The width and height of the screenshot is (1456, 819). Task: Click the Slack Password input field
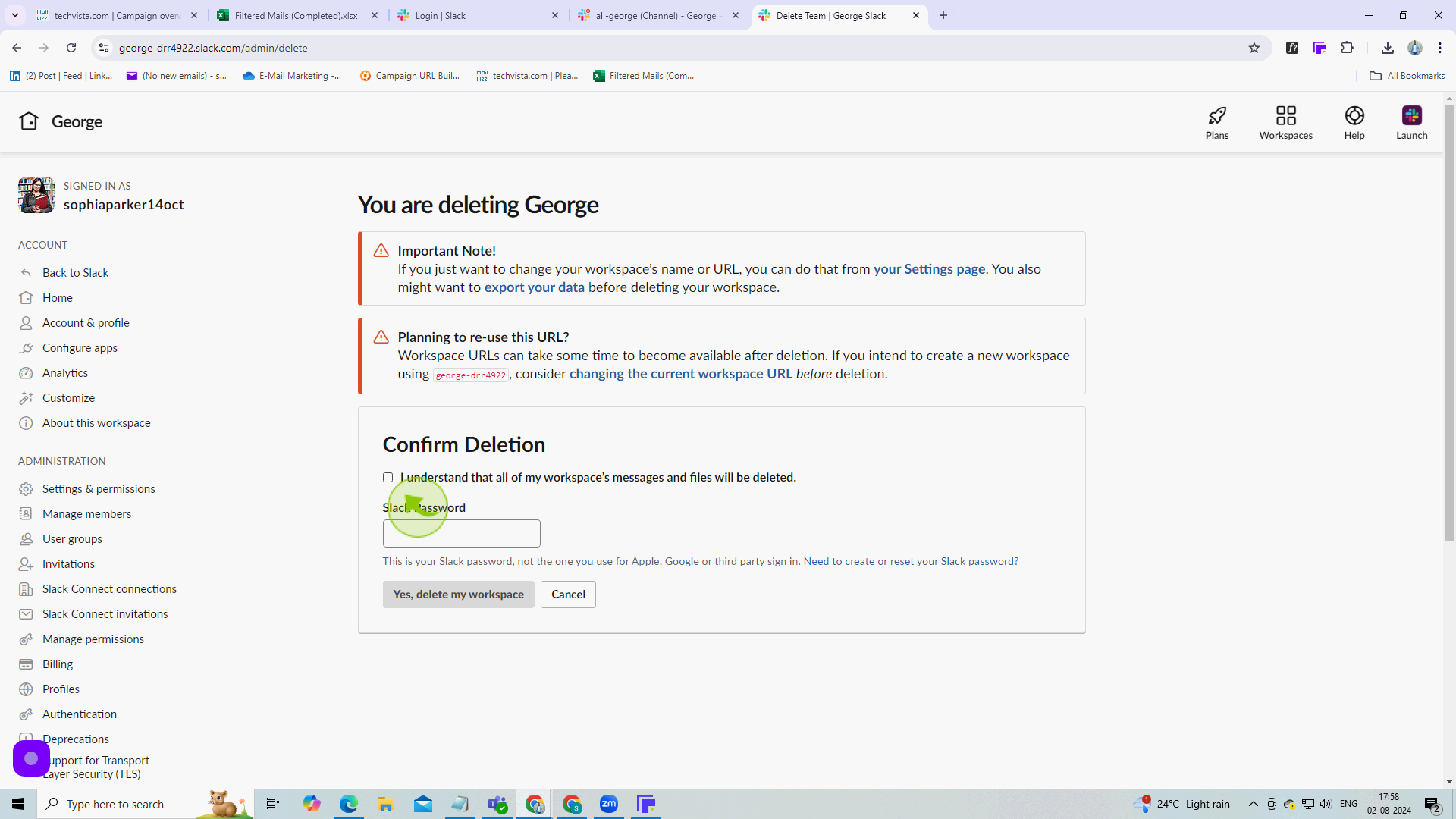click(x=461, y=534)
